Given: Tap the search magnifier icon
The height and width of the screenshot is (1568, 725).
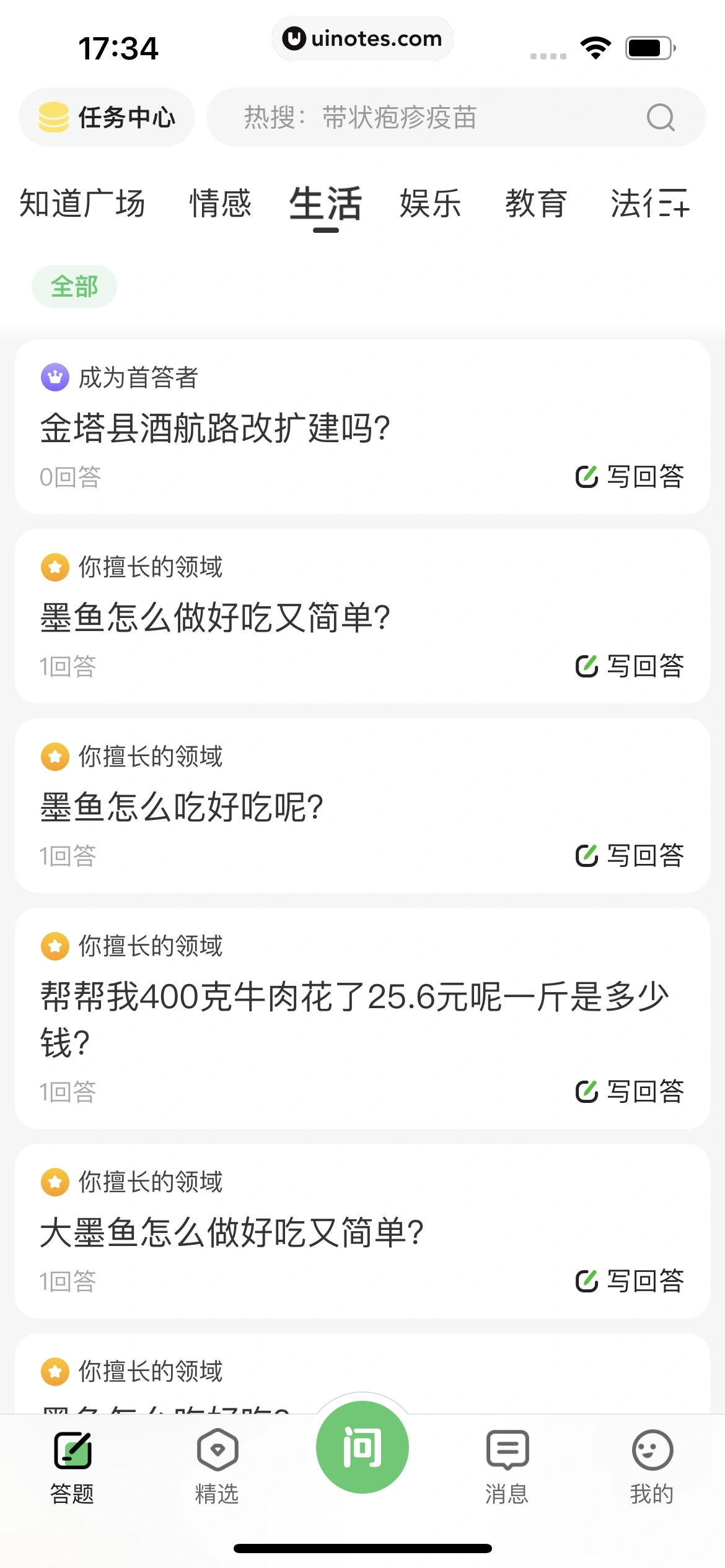Looking at the screenshot, I should (660, 118).
